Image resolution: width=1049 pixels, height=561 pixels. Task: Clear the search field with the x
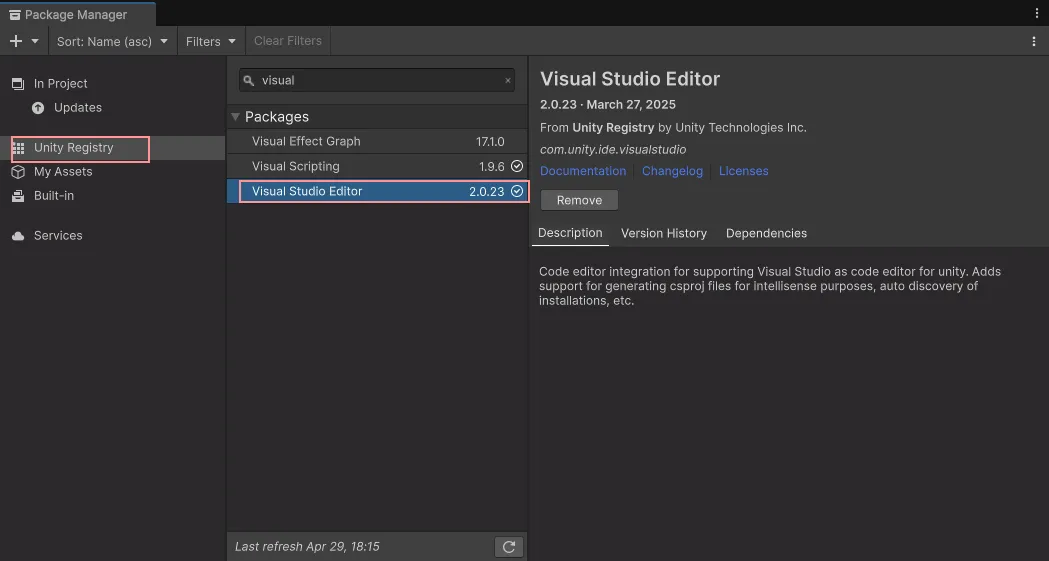pos(507,81)
